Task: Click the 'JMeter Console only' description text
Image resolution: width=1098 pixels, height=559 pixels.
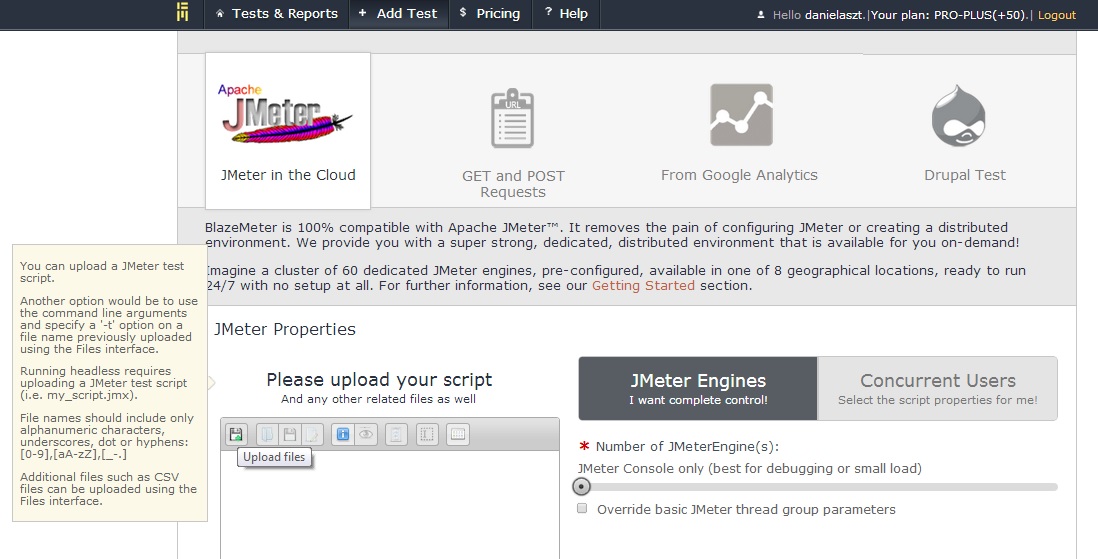Action: click(x=749, y=469)
